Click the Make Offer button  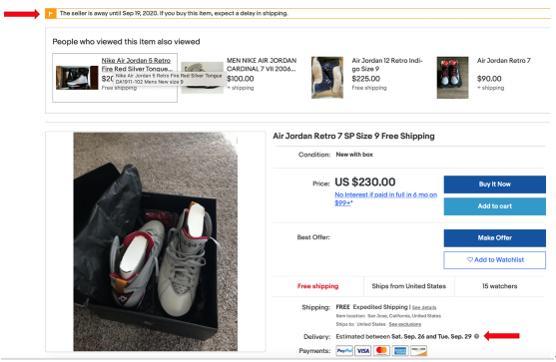tap(495, 238)
